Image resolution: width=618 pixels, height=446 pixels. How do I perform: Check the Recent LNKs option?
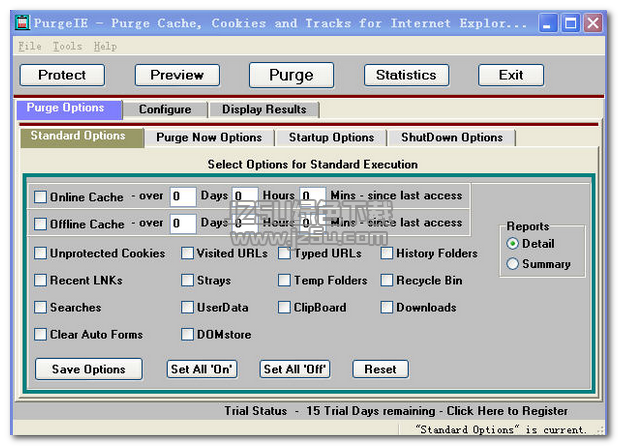point(40,280)
